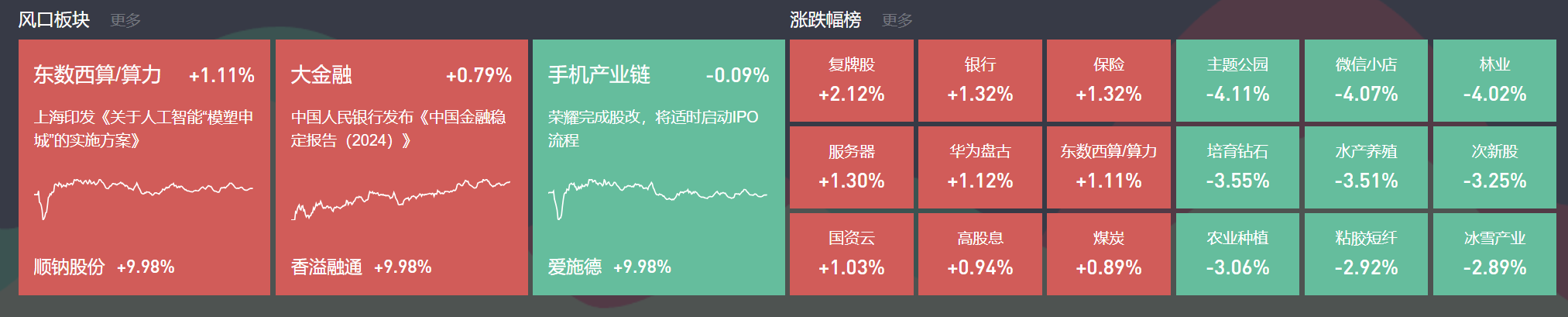
Task: View the 东数西算/算力 intraday trend chart
Action: (x=144, y=195)
